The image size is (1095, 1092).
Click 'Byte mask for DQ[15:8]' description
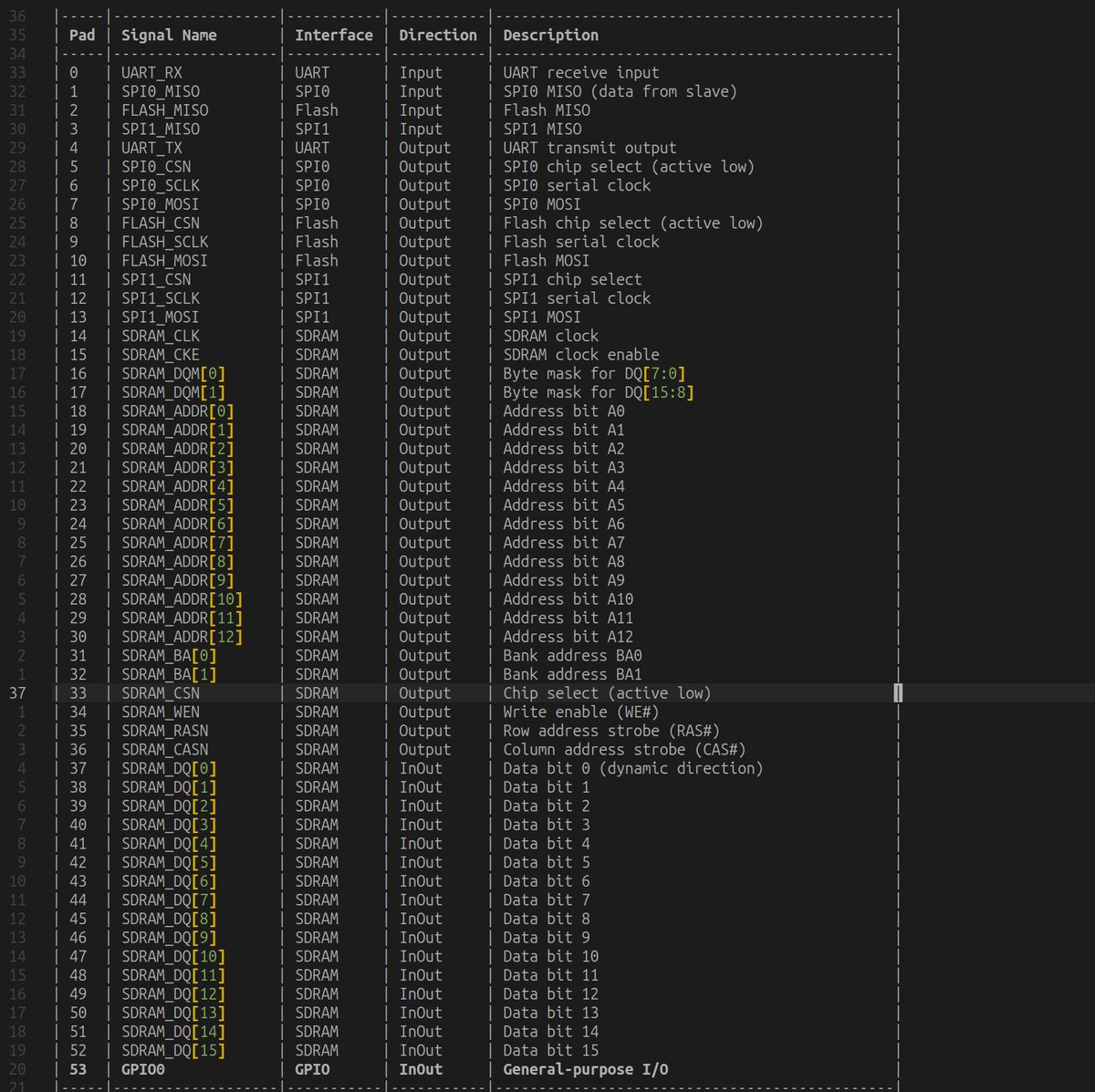coord(599,392)
